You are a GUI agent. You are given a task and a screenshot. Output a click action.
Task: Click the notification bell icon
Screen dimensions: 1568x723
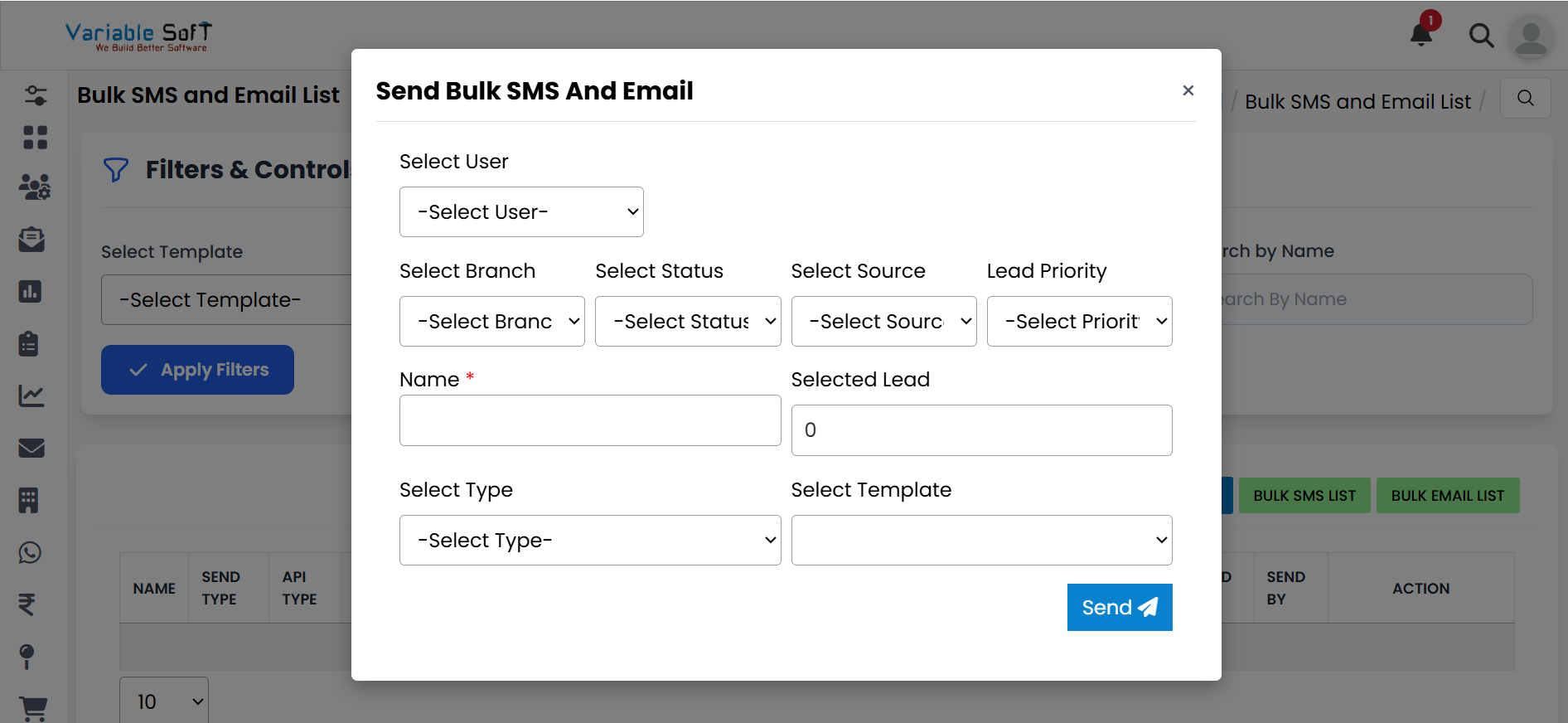(x=1421, y=35)
